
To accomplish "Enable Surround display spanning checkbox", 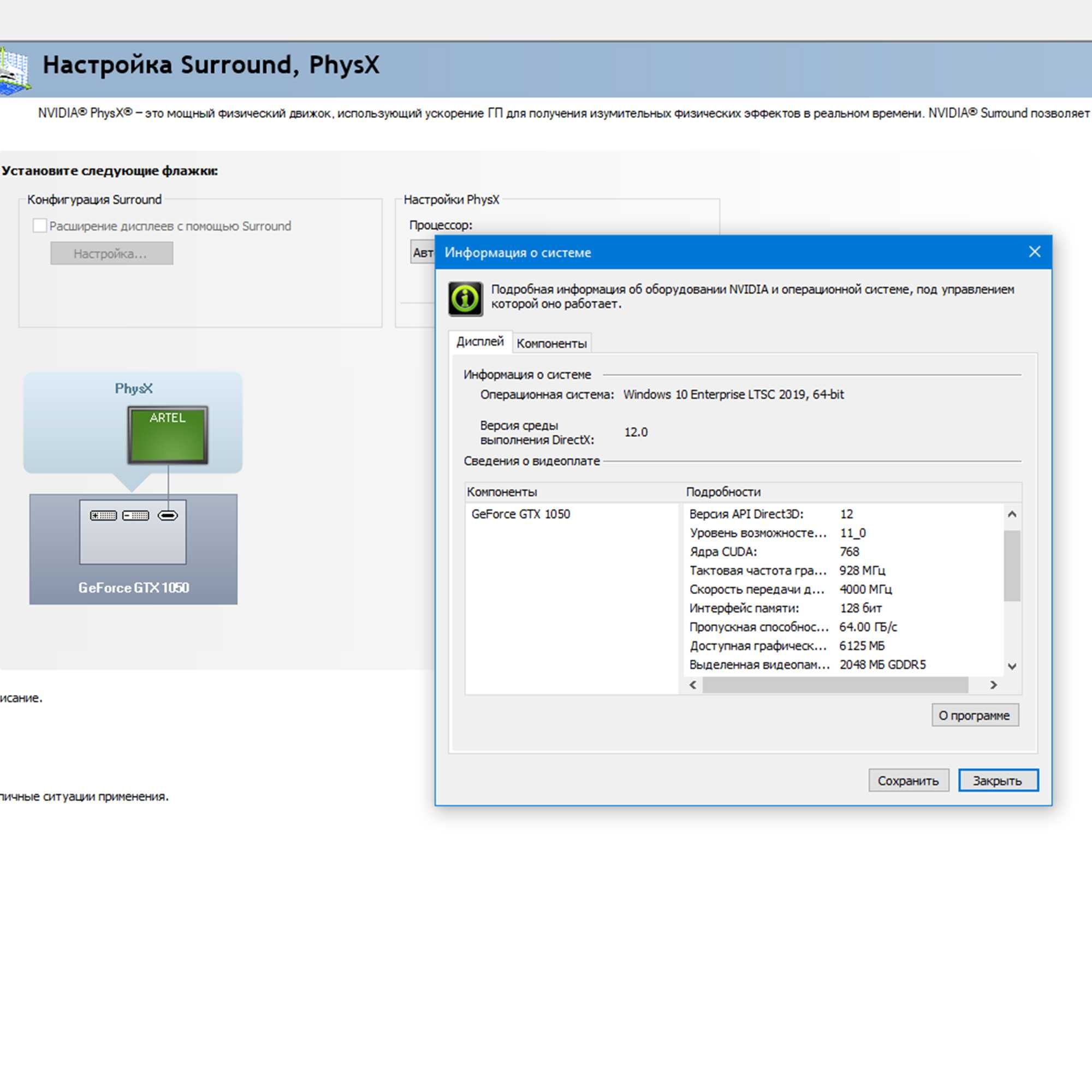I will [39, 225].
